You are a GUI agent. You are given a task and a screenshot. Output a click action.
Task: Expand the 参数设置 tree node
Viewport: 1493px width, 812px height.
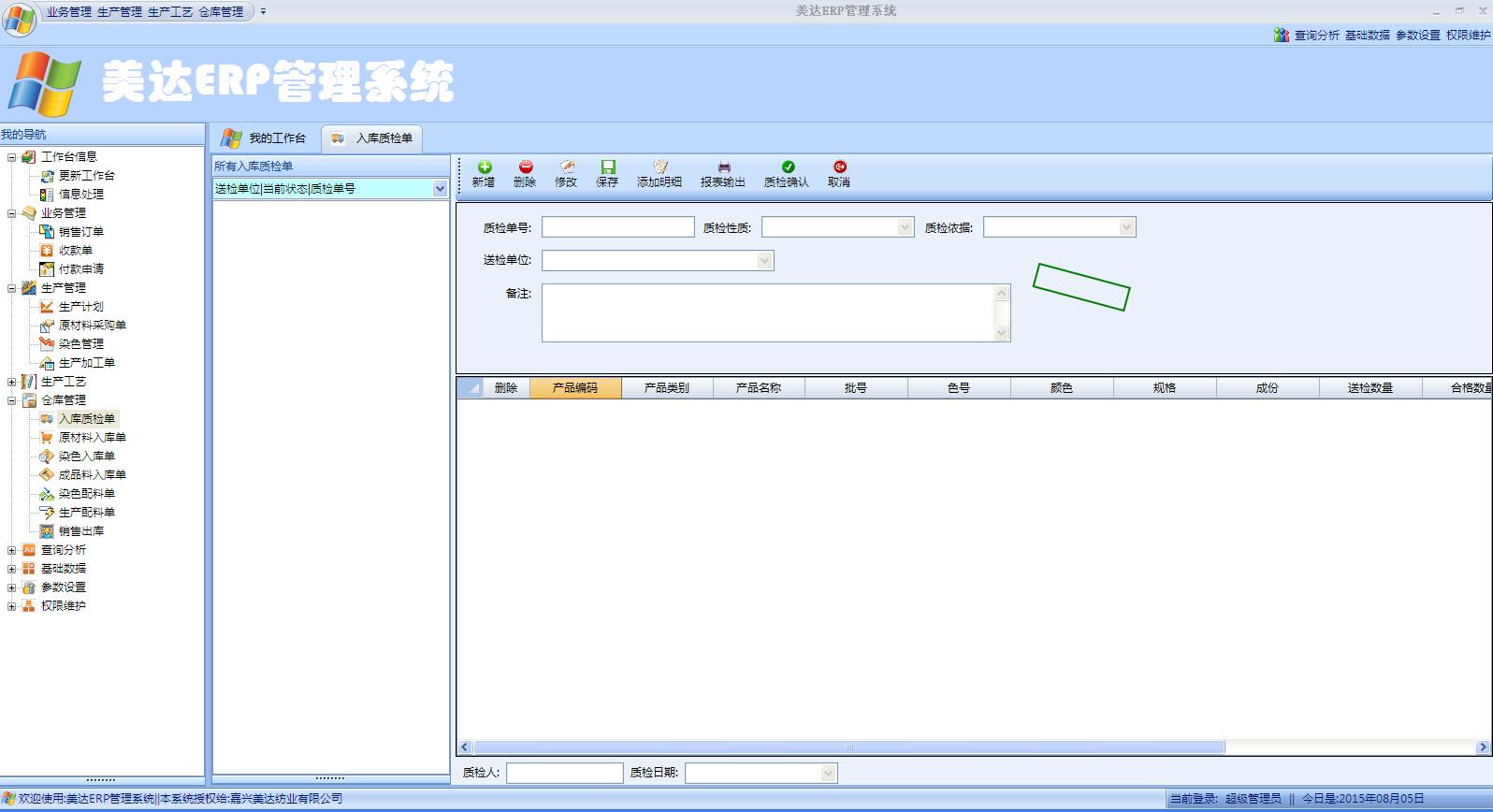(x=11, y=587)
